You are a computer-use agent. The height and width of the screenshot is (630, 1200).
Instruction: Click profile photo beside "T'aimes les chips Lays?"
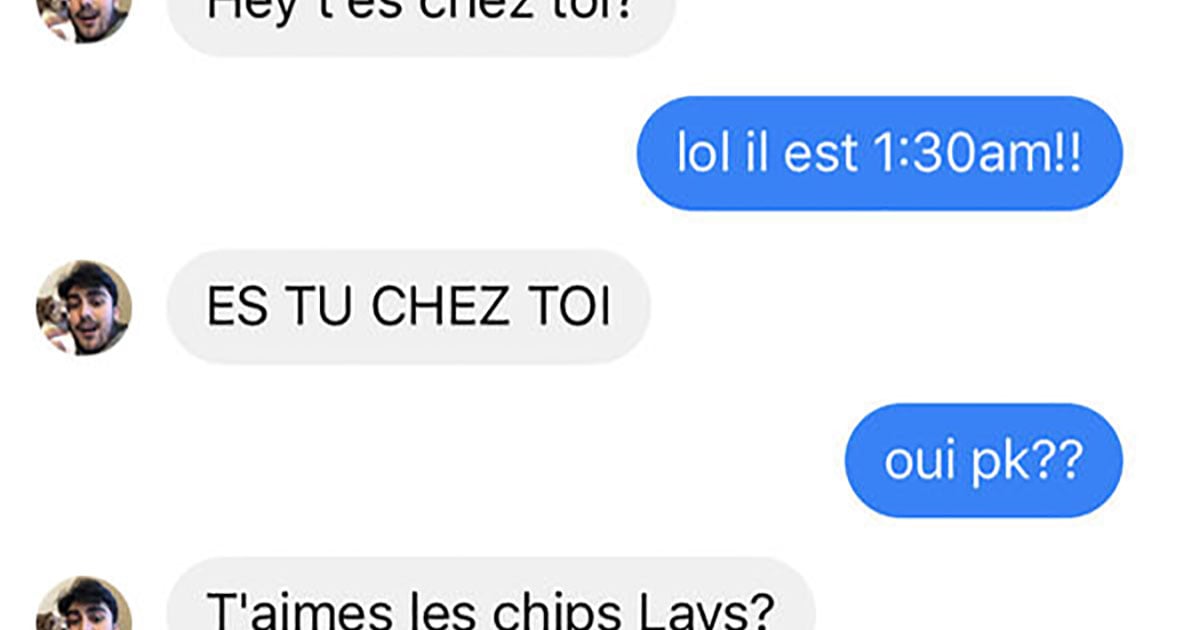(84, 603)
